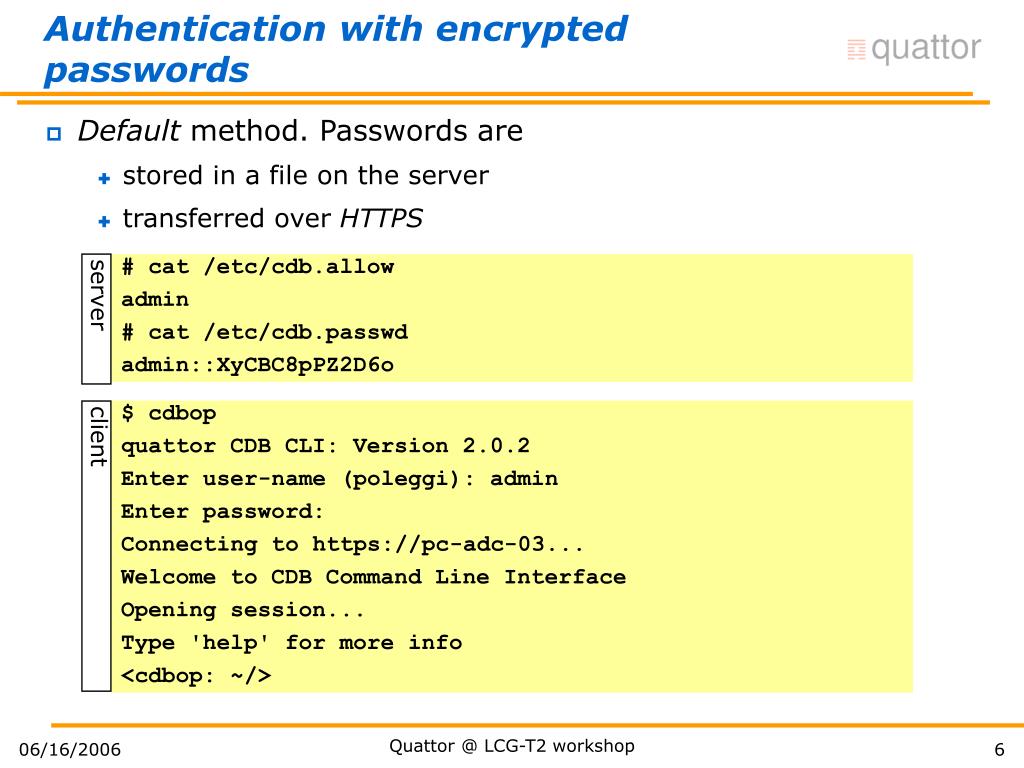The height and width of the screenshot is (768, 1024).
Task: Click the 'Quattor @ LCG-T2 workshop' footer text
Action: [x=512, y=746]
